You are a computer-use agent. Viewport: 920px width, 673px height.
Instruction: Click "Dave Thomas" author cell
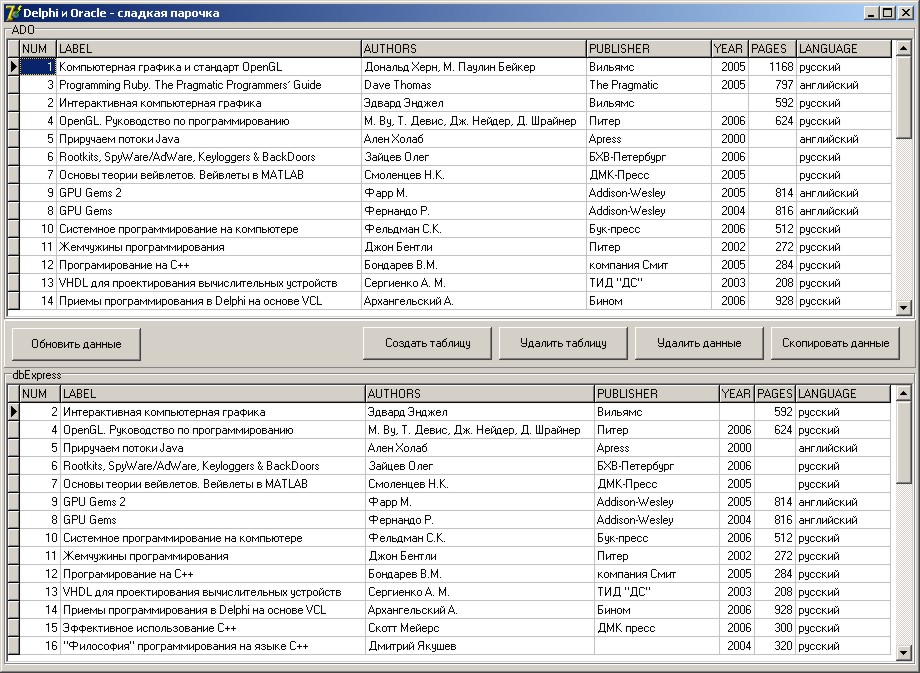coord(474,85)
